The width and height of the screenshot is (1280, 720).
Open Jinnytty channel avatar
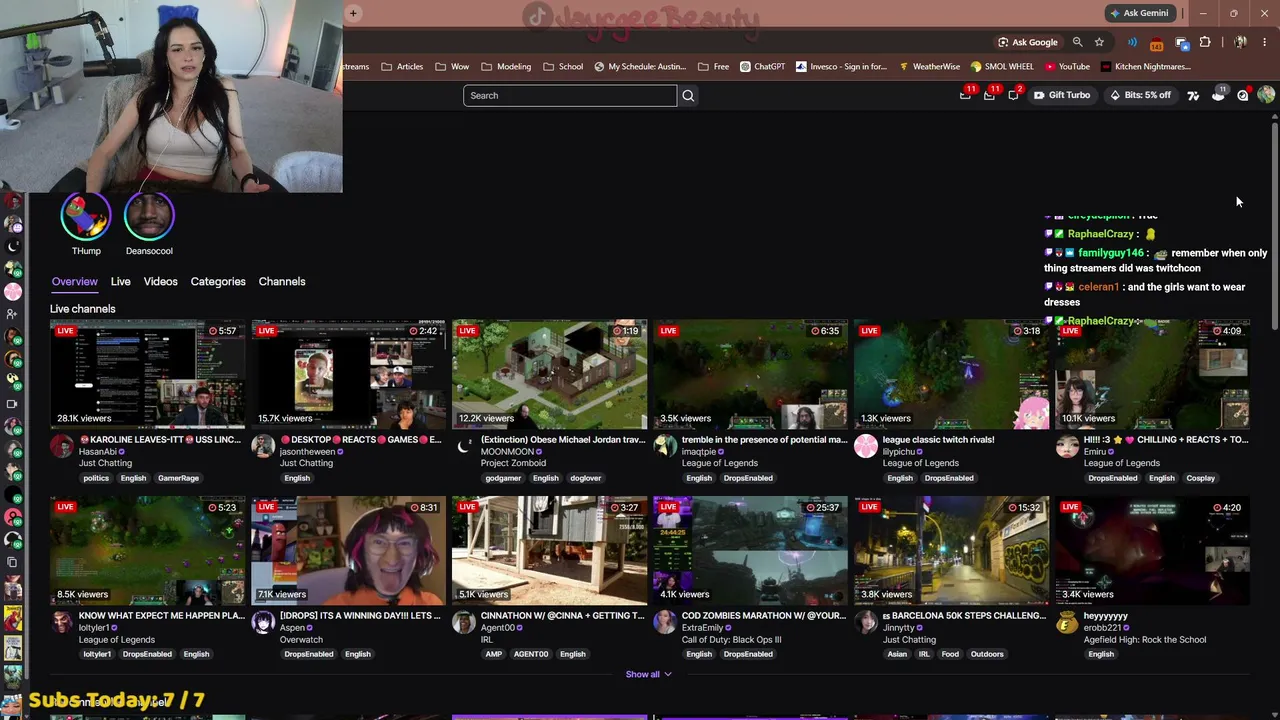866,622
